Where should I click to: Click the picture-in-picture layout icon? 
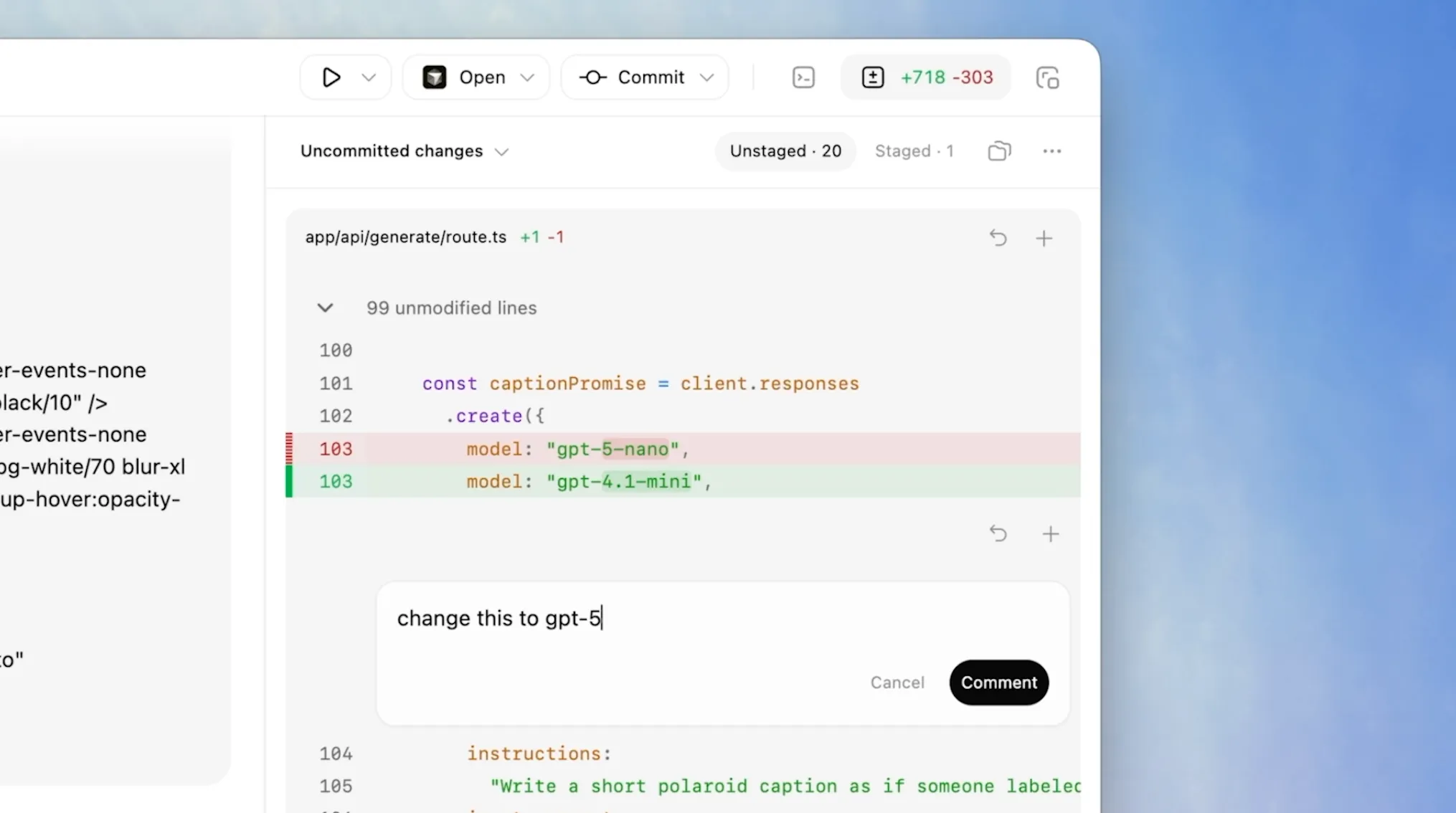click(x=1047, y=77)
